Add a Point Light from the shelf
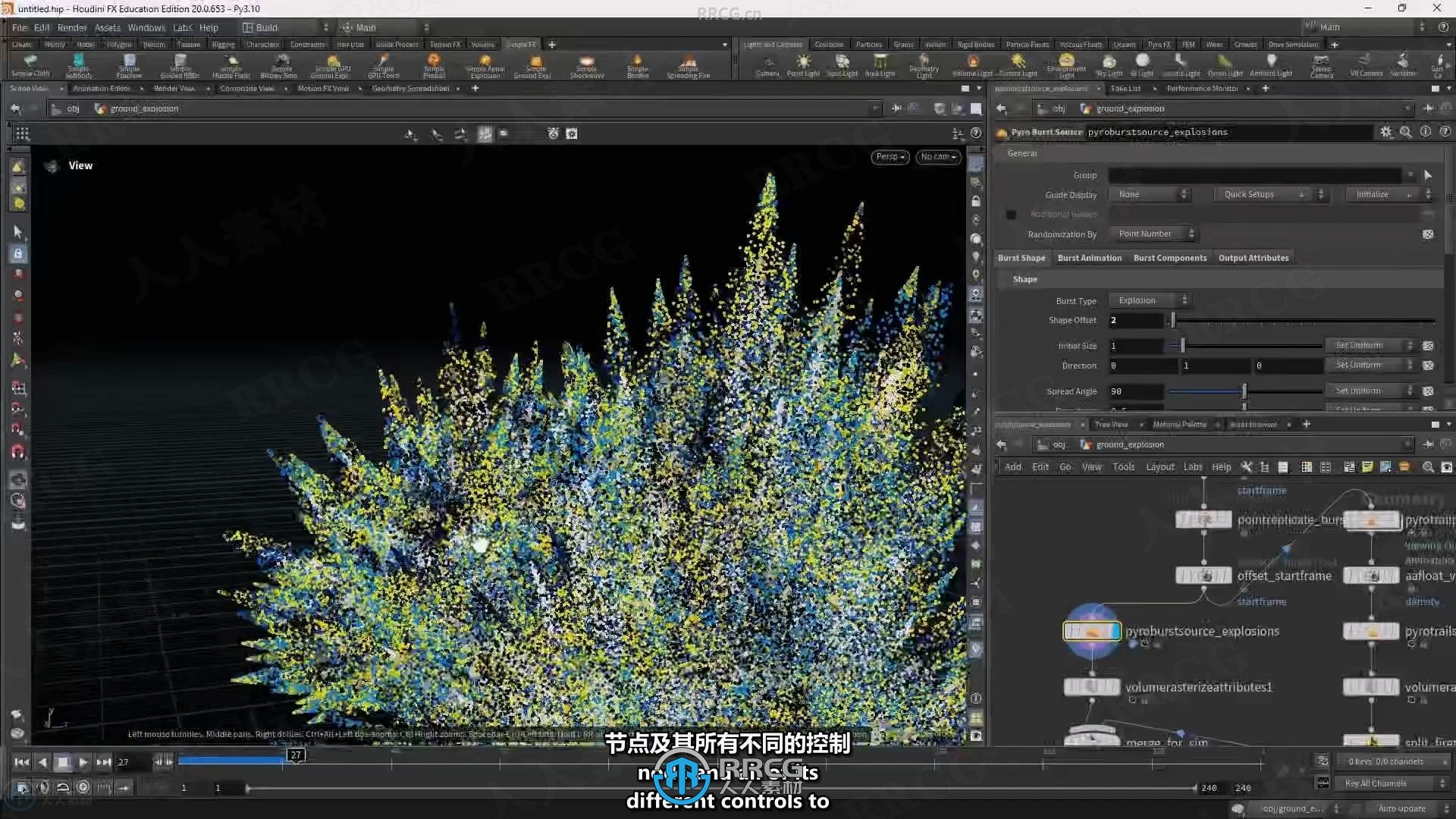Screen dimensions: 1456x819 [803, 65]
